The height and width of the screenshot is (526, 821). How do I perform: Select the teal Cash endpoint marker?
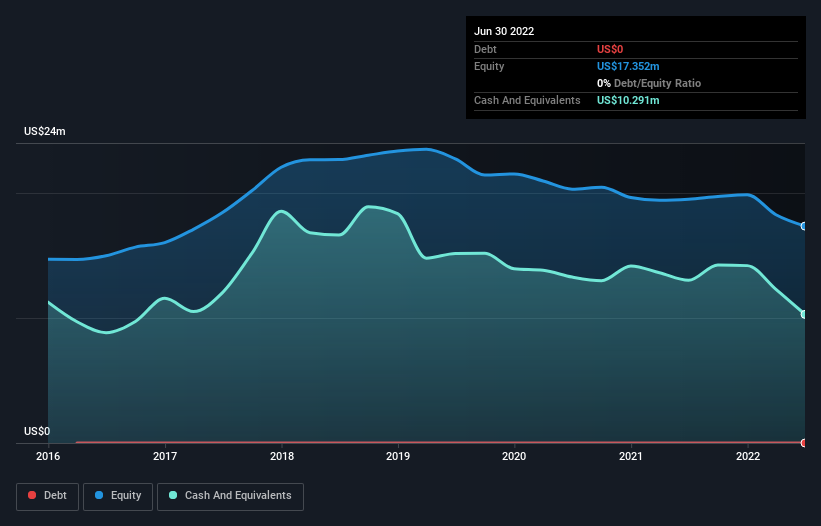click(804, 314)
